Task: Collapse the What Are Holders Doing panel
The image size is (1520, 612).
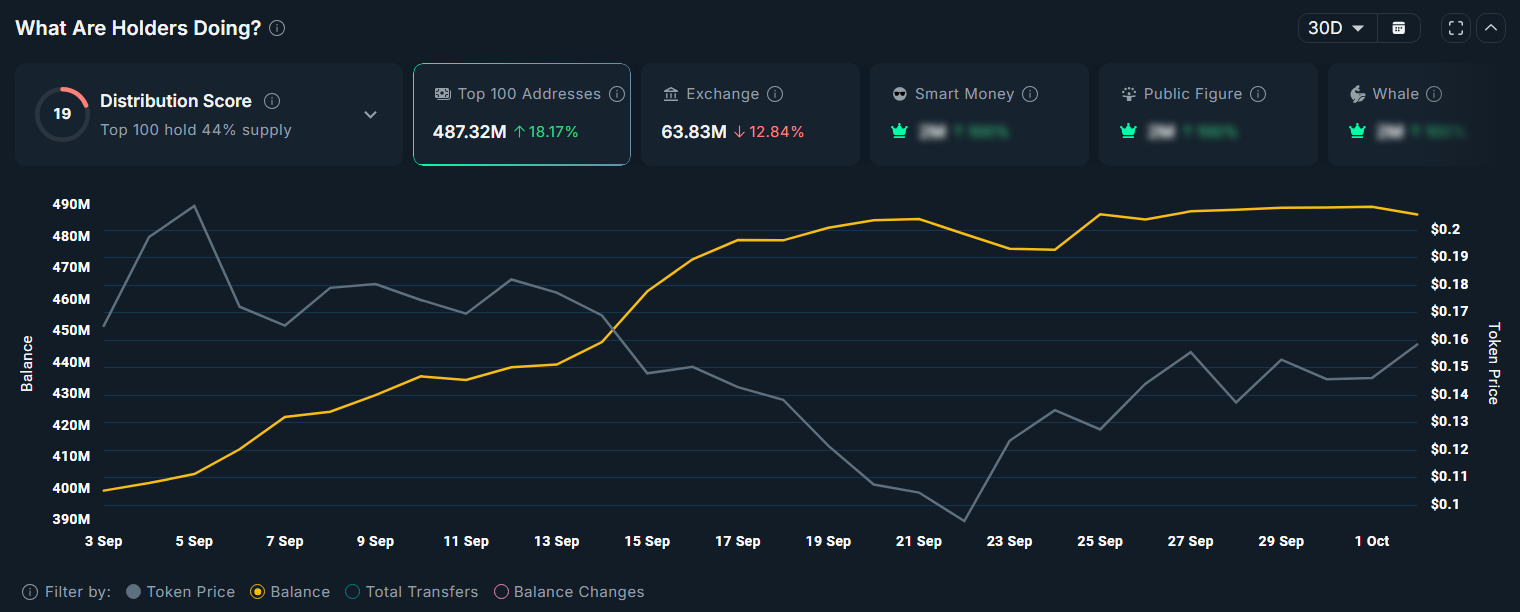Action: pyautogui.click(x=1491, y=27)
